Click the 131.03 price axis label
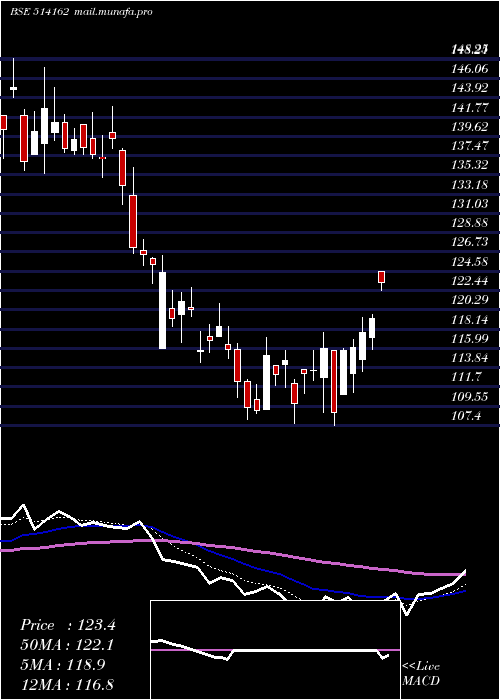The image size is (500, 700). (x=469, y=204)
